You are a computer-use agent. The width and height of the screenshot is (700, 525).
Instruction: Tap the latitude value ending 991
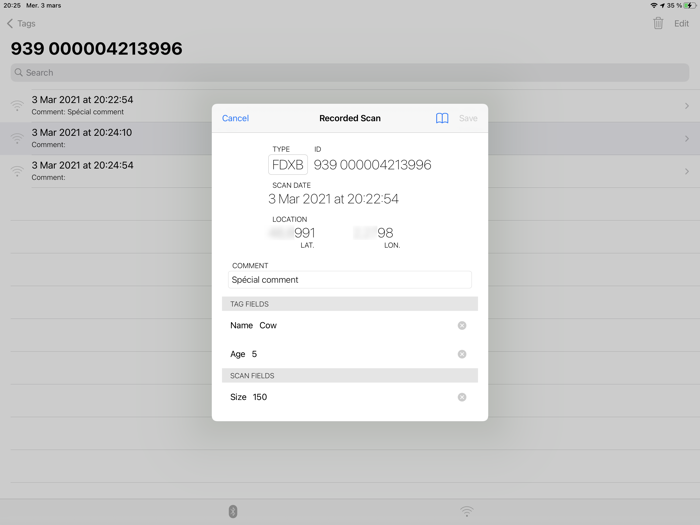pos(292,233)
